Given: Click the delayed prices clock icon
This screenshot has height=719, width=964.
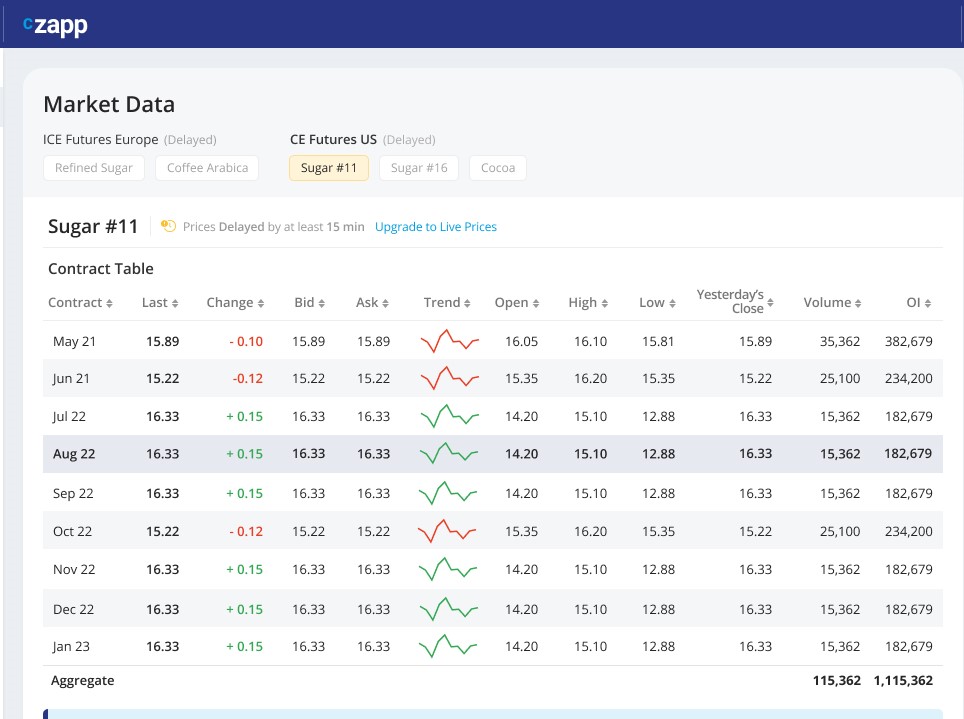Looking at the screenshot, I should pyautogui.click(x=168, y=226).
